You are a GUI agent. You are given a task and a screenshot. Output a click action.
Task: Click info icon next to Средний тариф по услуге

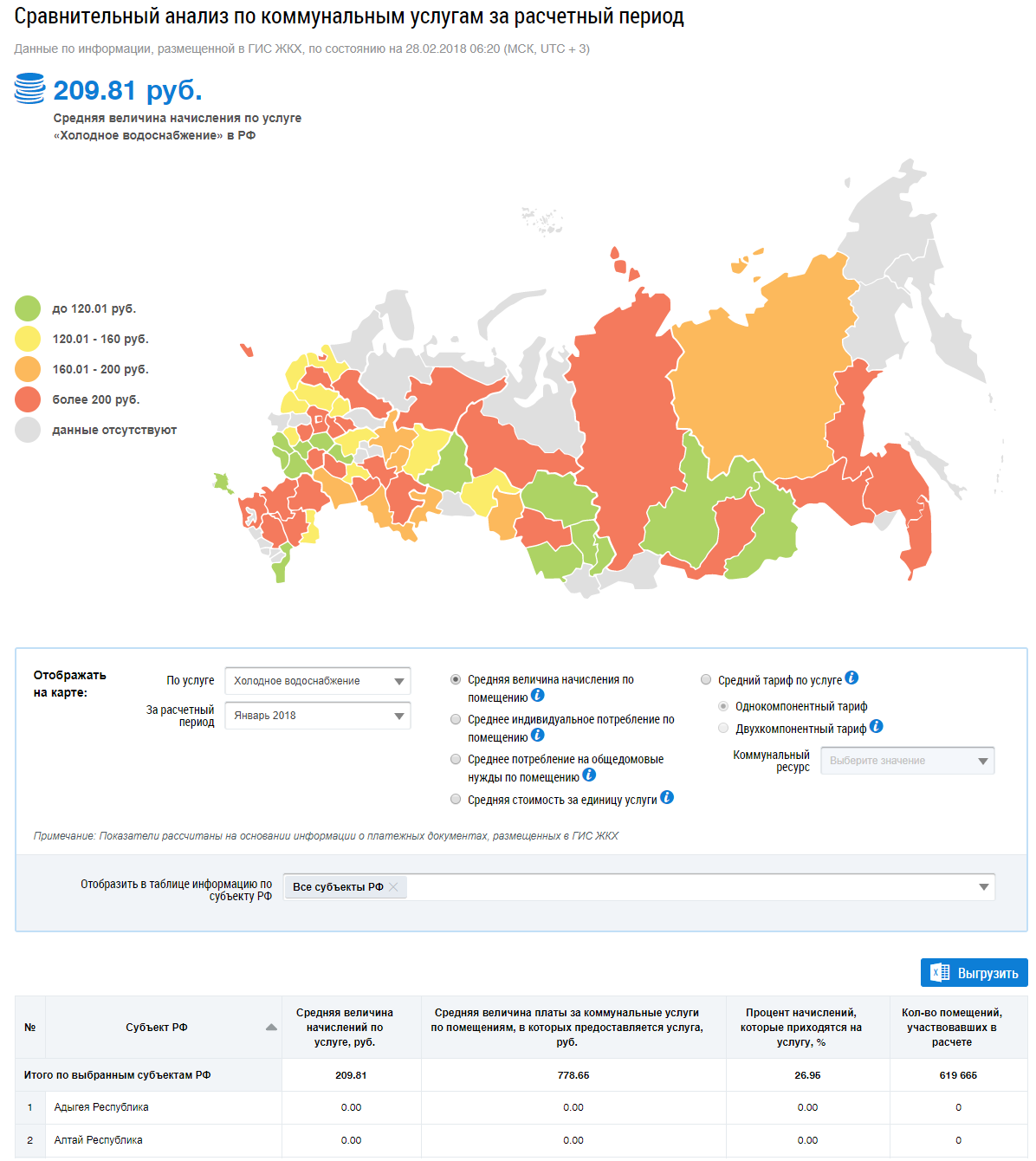point(851,678)
